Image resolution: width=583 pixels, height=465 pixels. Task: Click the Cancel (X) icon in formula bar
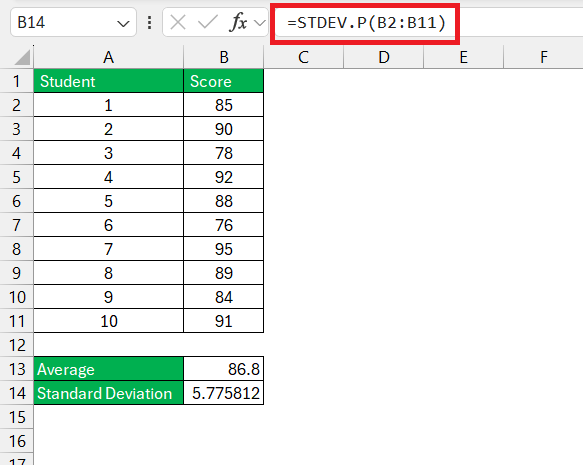coord(178,23)
